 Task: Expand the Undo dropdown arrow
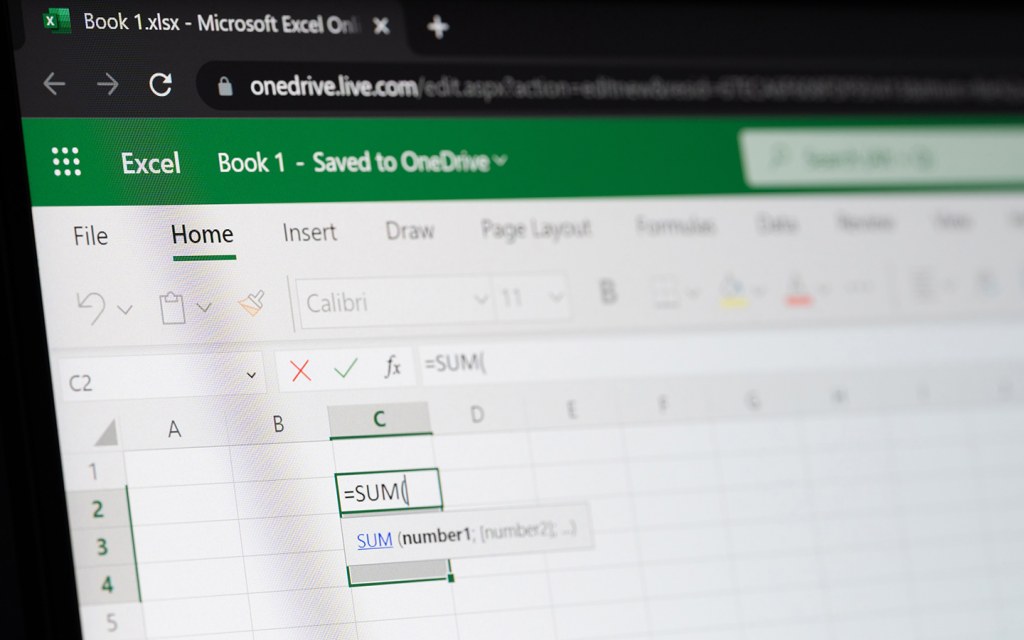click(x=125, y=309)
